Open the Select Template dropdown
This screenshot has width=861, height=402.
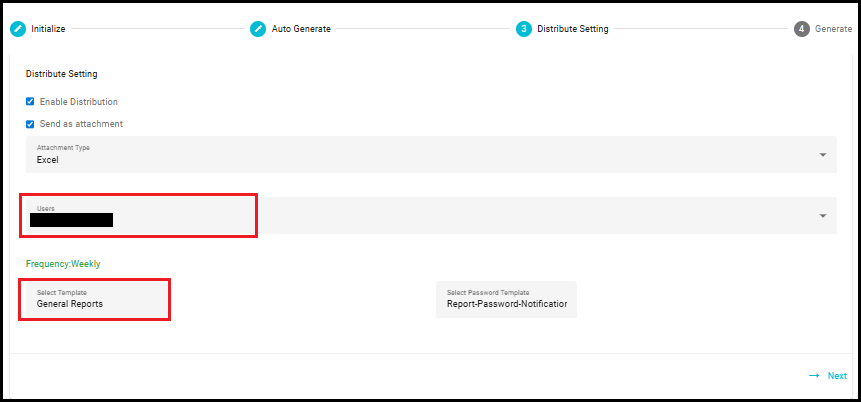pyautogui.click(x=96, y=299)
